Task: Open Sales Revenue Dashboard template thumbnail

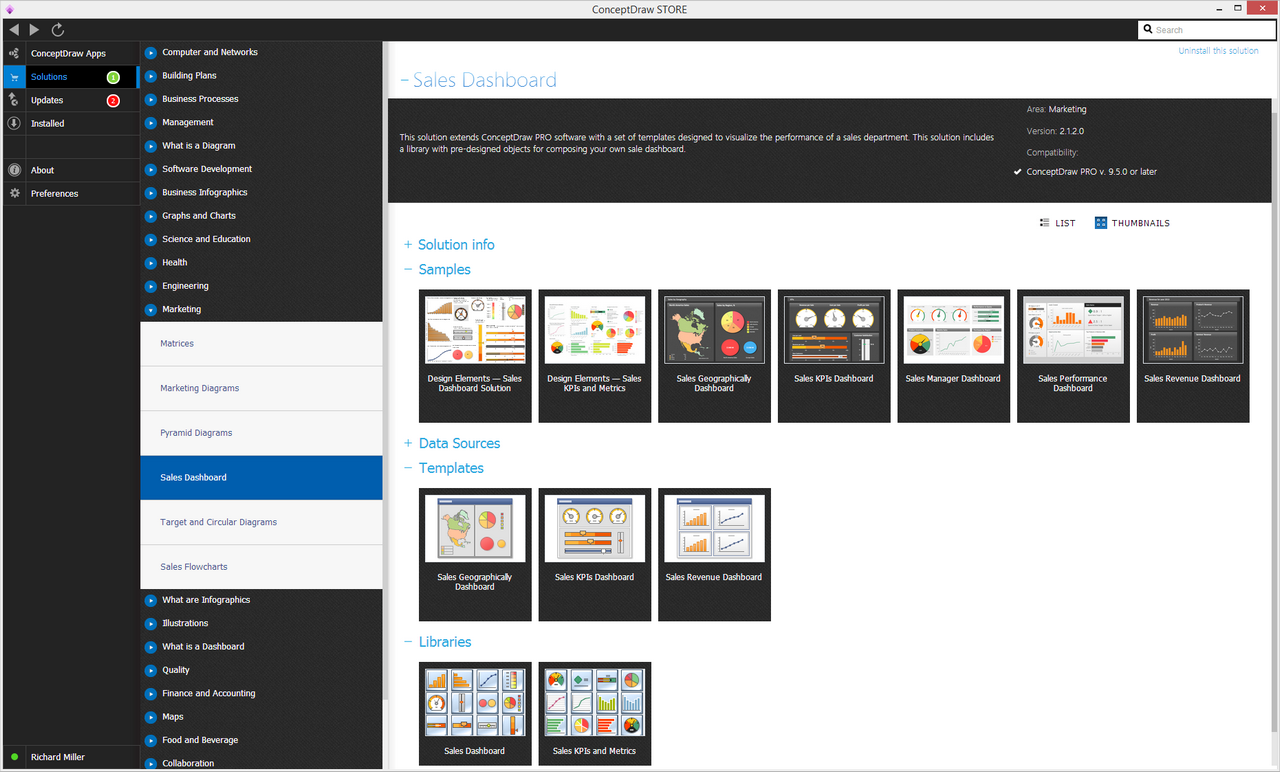Action: 714,554
